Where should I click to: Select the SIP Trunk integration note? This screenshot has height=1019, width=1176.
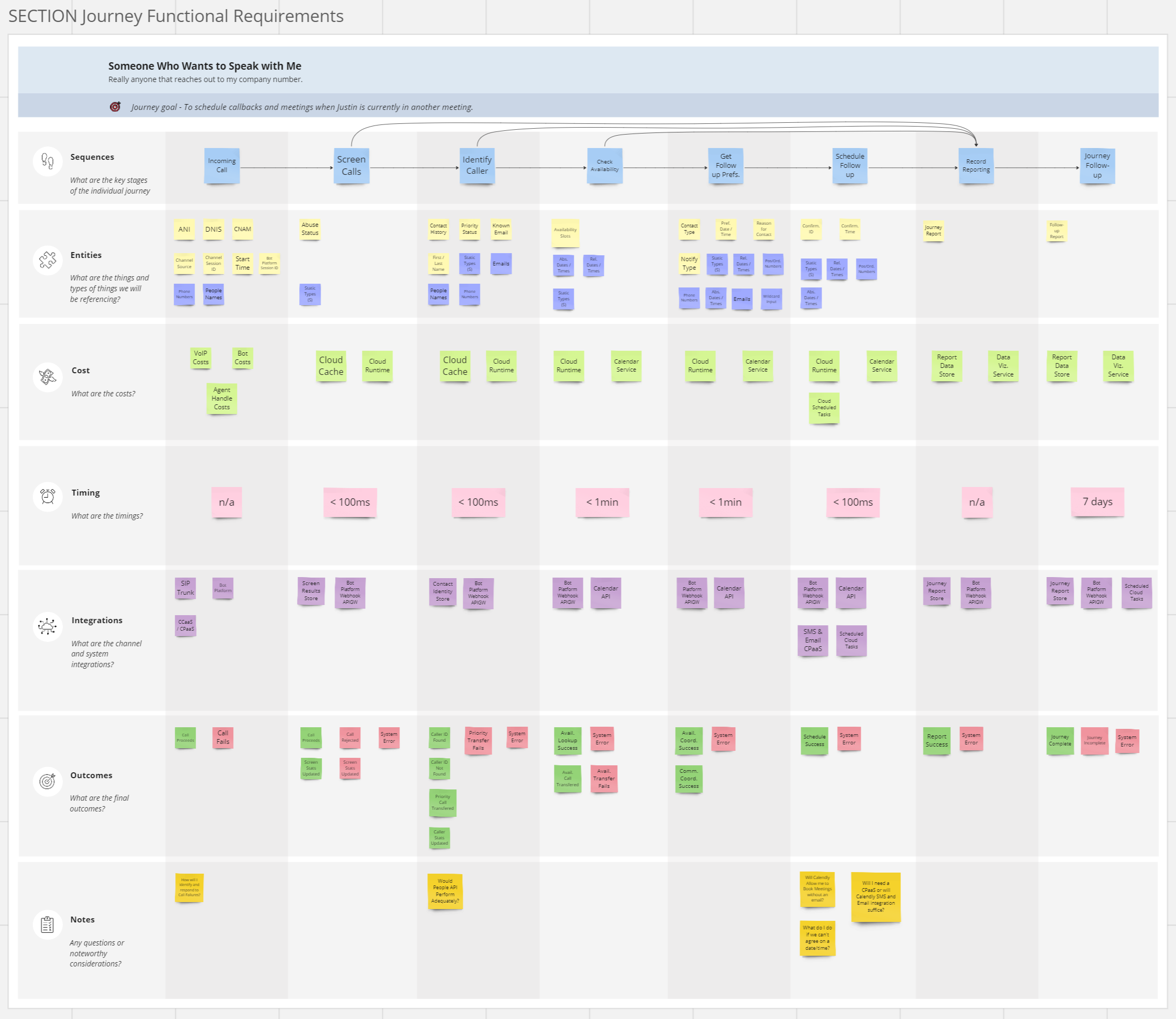186,588
